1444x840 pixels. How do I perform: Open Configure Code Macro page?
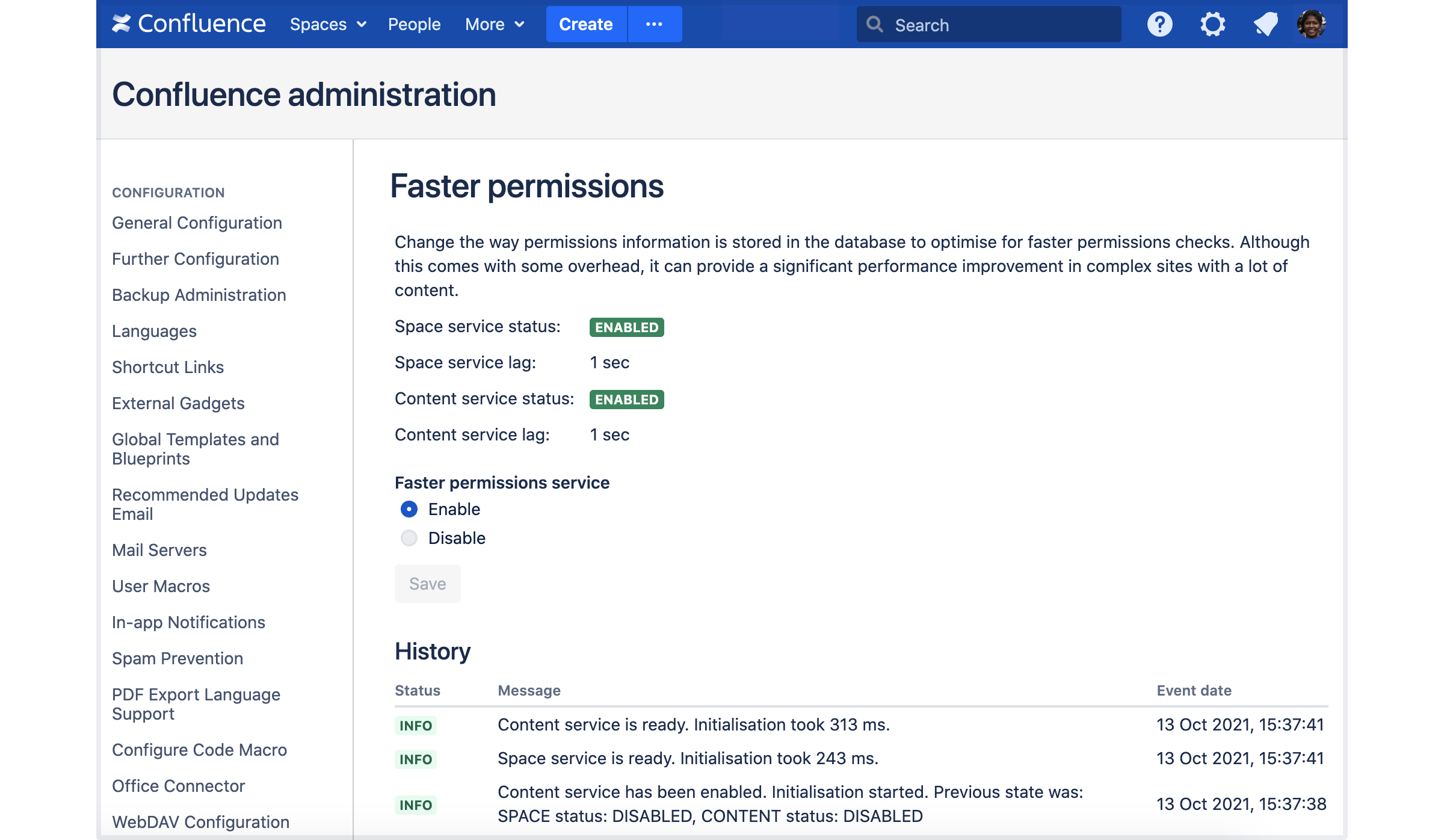[x=199, y=750]
